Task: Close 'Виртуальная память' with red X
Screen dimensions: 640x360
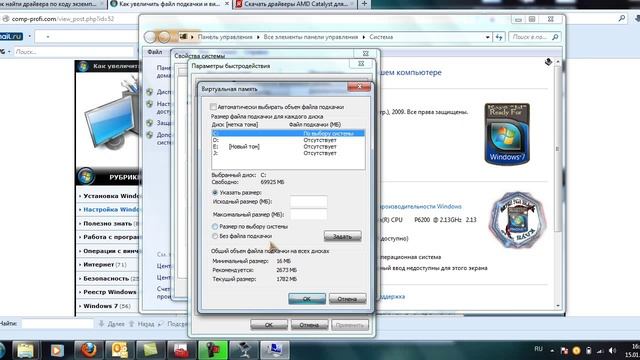Action: point(359,87)
